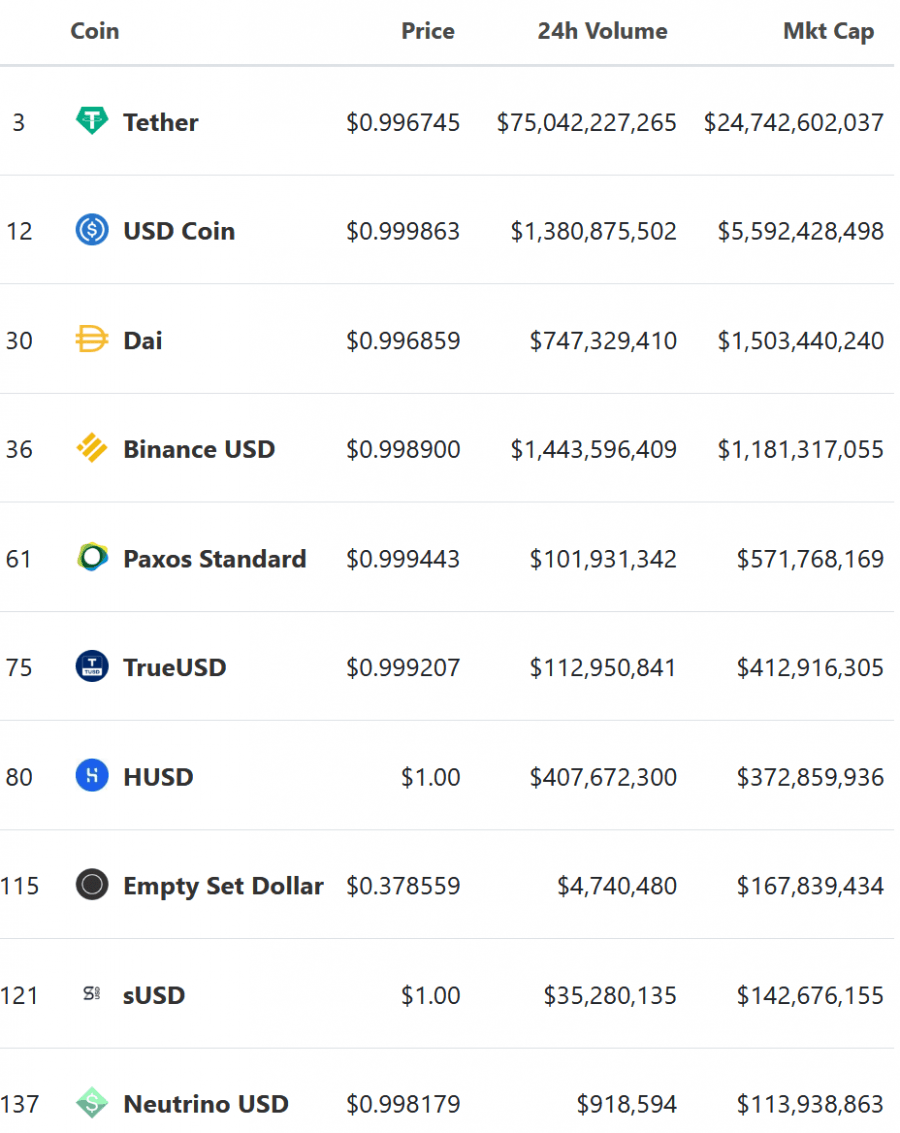
Task: Open the Neutrino USD name link
Action: tap(206, 1104)
